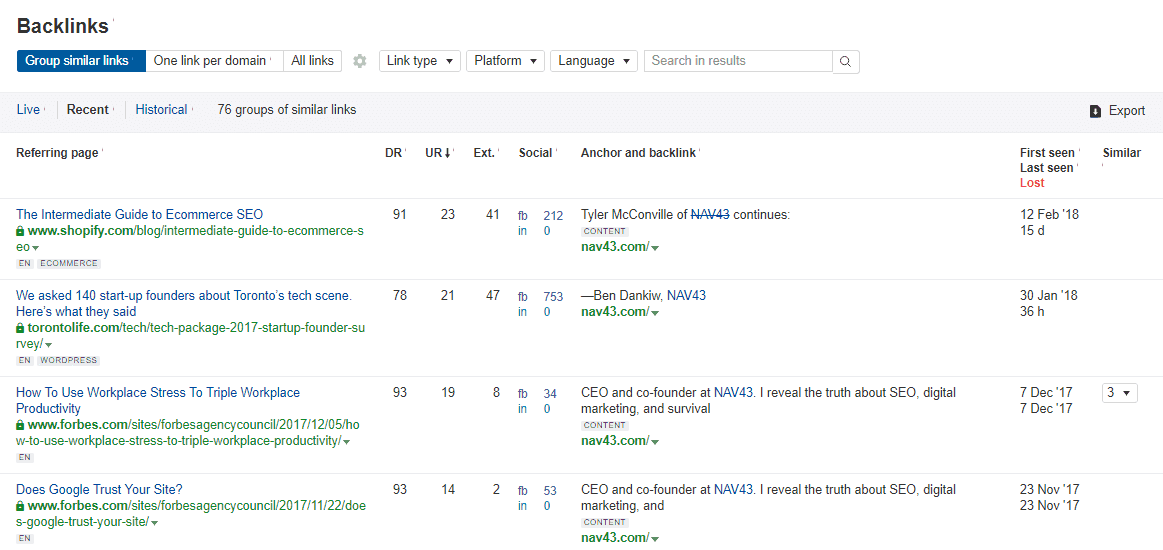Click the date 12 Feb '18
1163x550 pixels.
[1050, 214]
